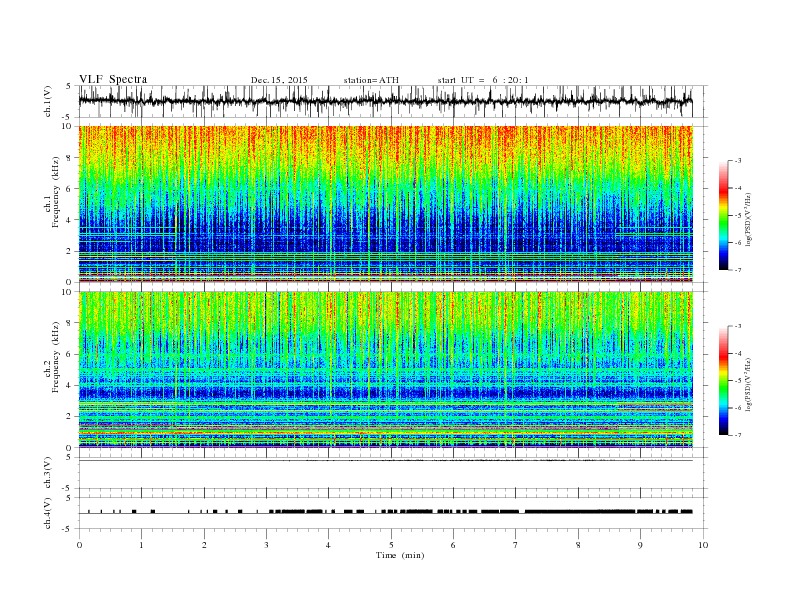Image resolution: width=792 pixels, height=612 pixels.
Task: Select the "start UT = 6 :20: 1" text
Action: (483, 80)
